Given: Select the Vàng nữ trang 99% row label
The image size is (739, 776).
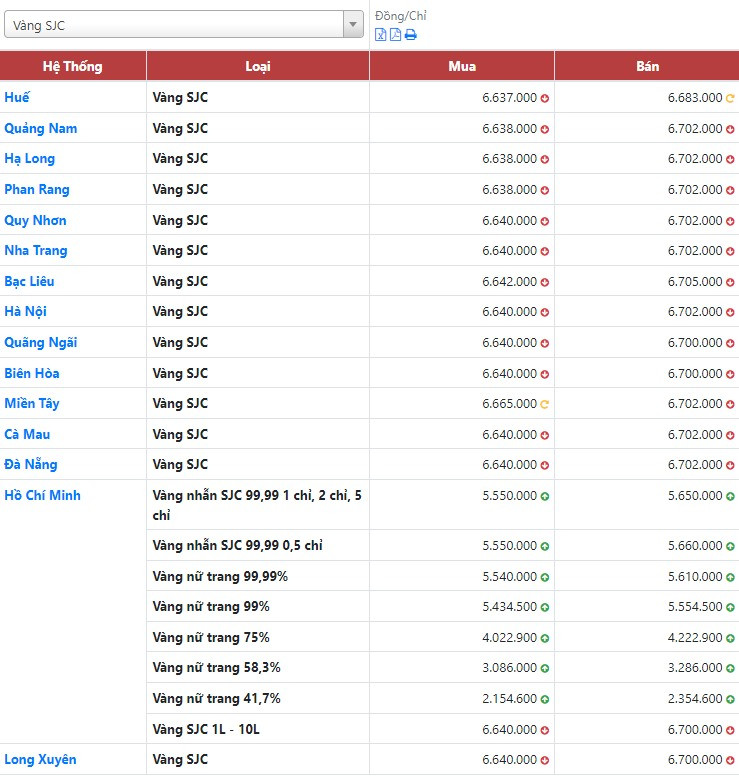Looking at the screenshot, I should (x=211, y=606).
